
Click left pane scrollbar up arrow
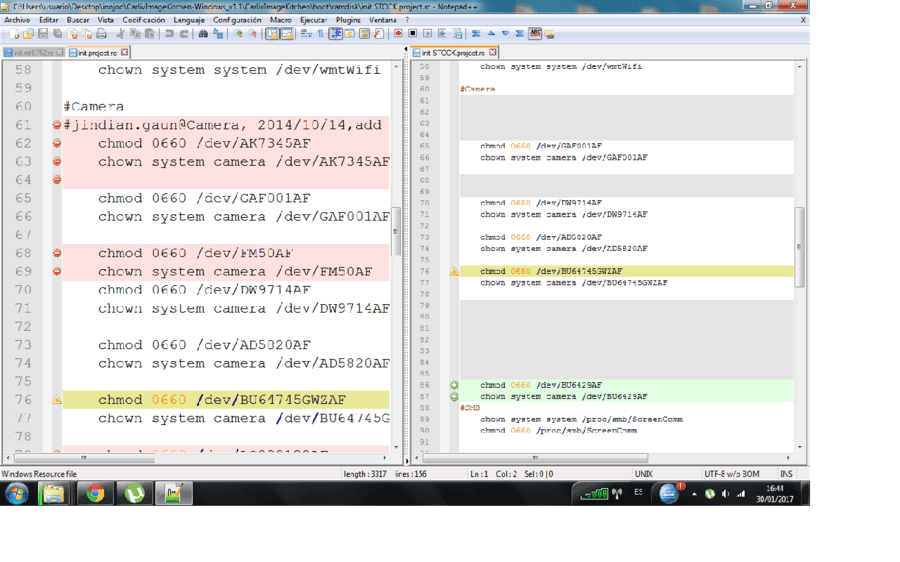point(396,67)
